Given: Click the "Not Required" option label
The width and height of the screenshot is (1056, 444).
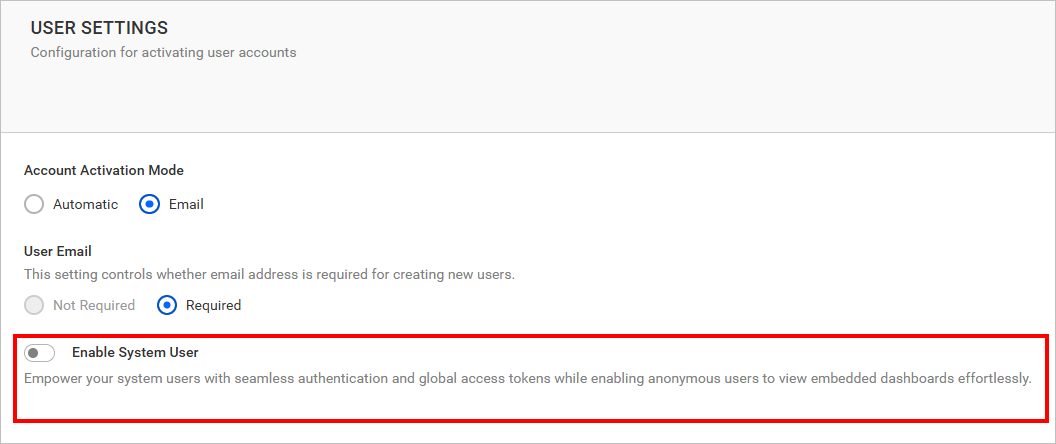Looking at the screenshot, I should pos(94,305).
